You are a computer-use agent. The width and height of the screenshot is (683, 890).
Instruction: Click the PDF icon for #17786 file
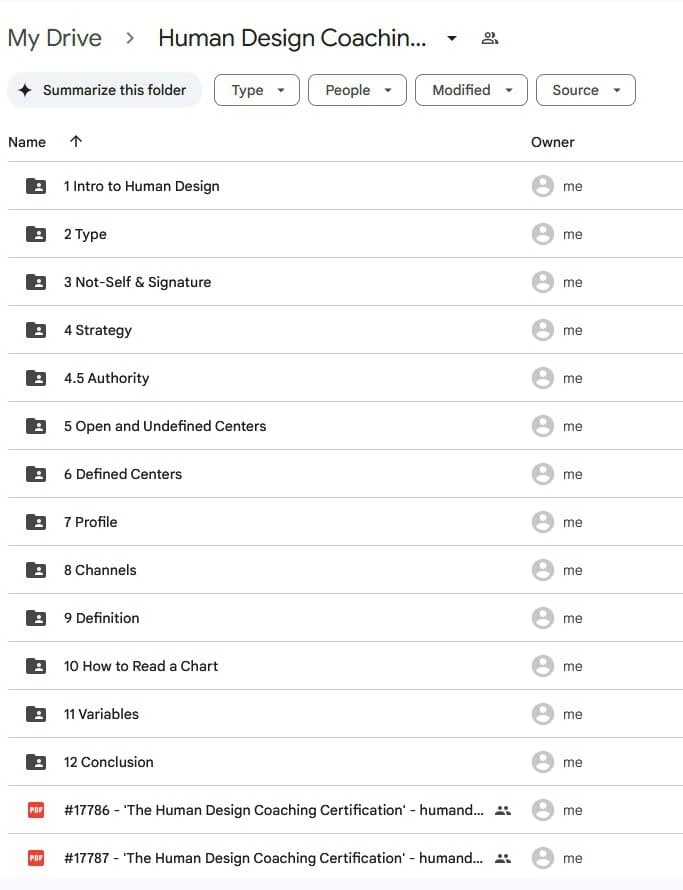click(x=36, y=810)
